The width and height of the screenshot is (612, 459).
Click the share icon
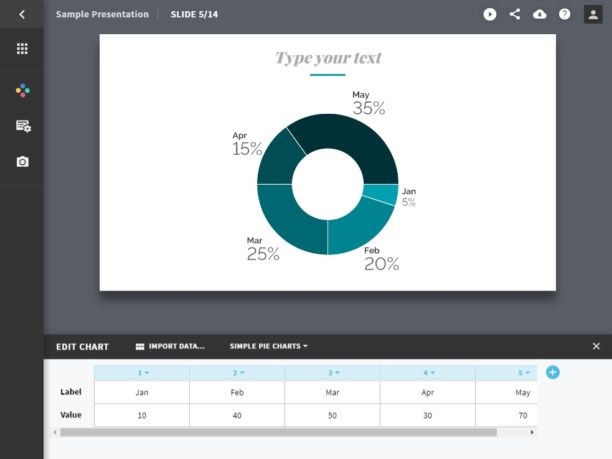(x=515, y=14)
